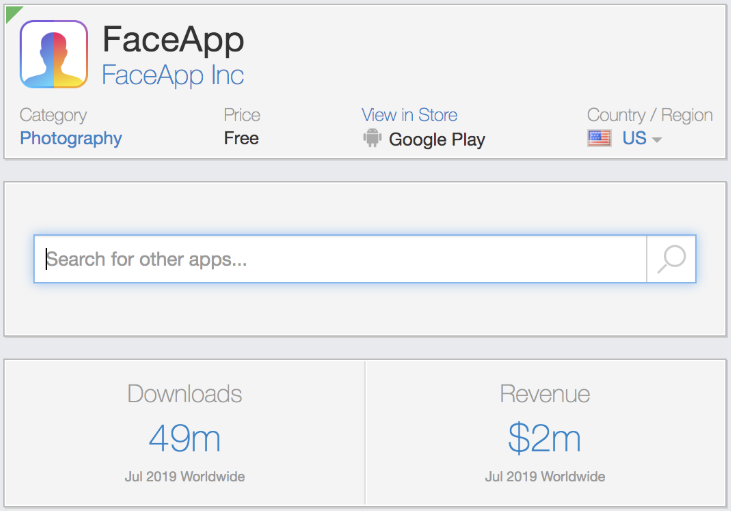The image size is (731, 511).
Task: Click the Android robot store icon
Action: coord(372,138)
